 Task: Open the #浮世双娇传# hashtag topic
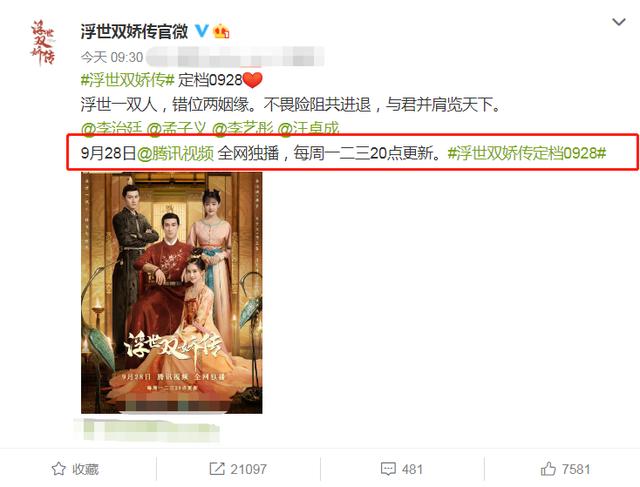[x=128, y=80]
